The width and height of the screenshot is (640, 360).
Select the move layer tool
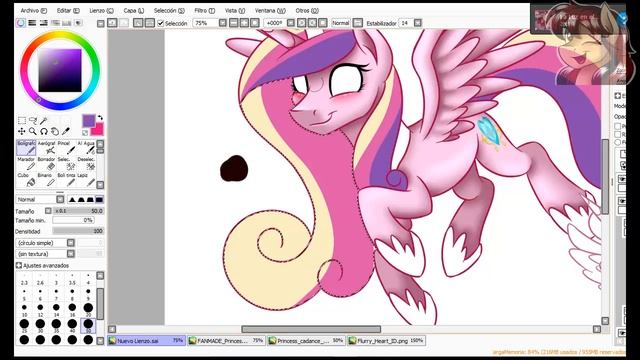click(x=22, y=131)
